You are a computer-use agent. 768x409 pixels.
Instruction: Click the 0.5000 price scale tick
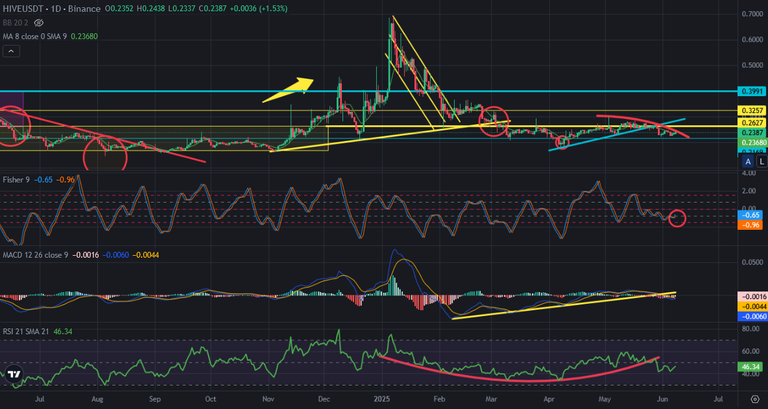click(752, 65)
